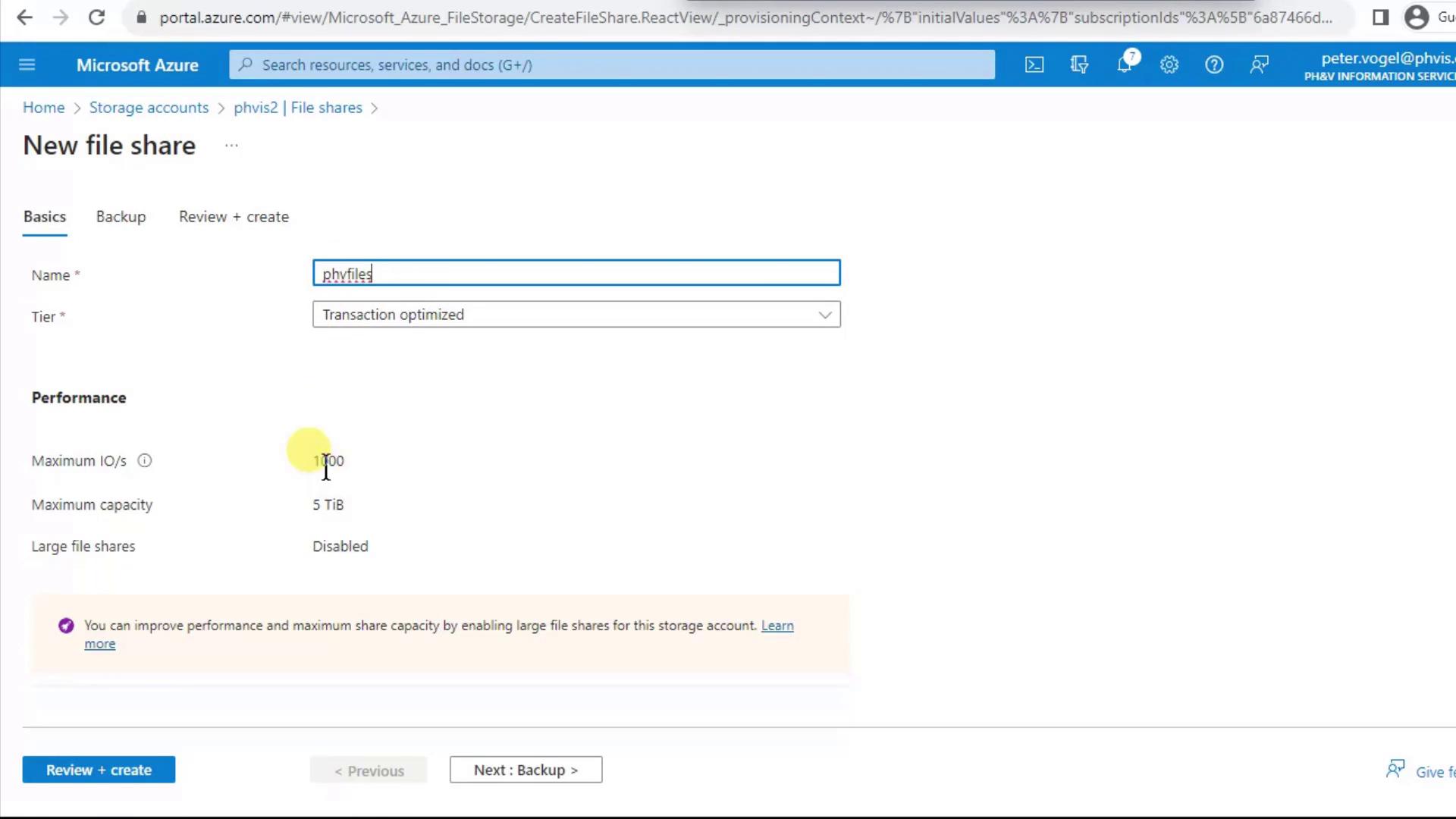
Task: Open the Help question mark icon
Action: tap(1214, 65)
